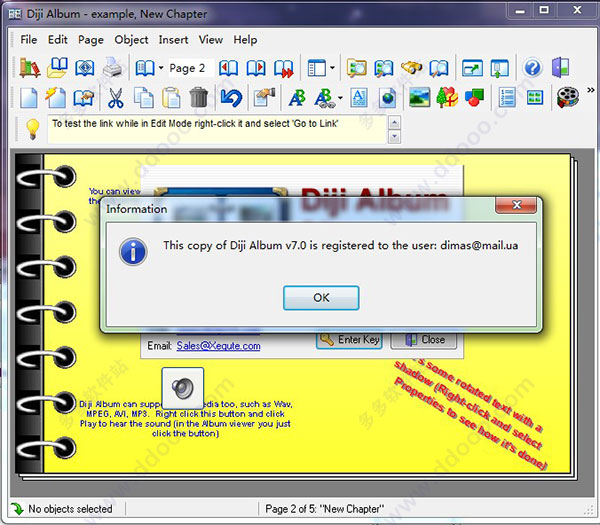The image size is (600, 525).
Task: Insert shapes with colored shapes icon
Action: pos(474,97)
